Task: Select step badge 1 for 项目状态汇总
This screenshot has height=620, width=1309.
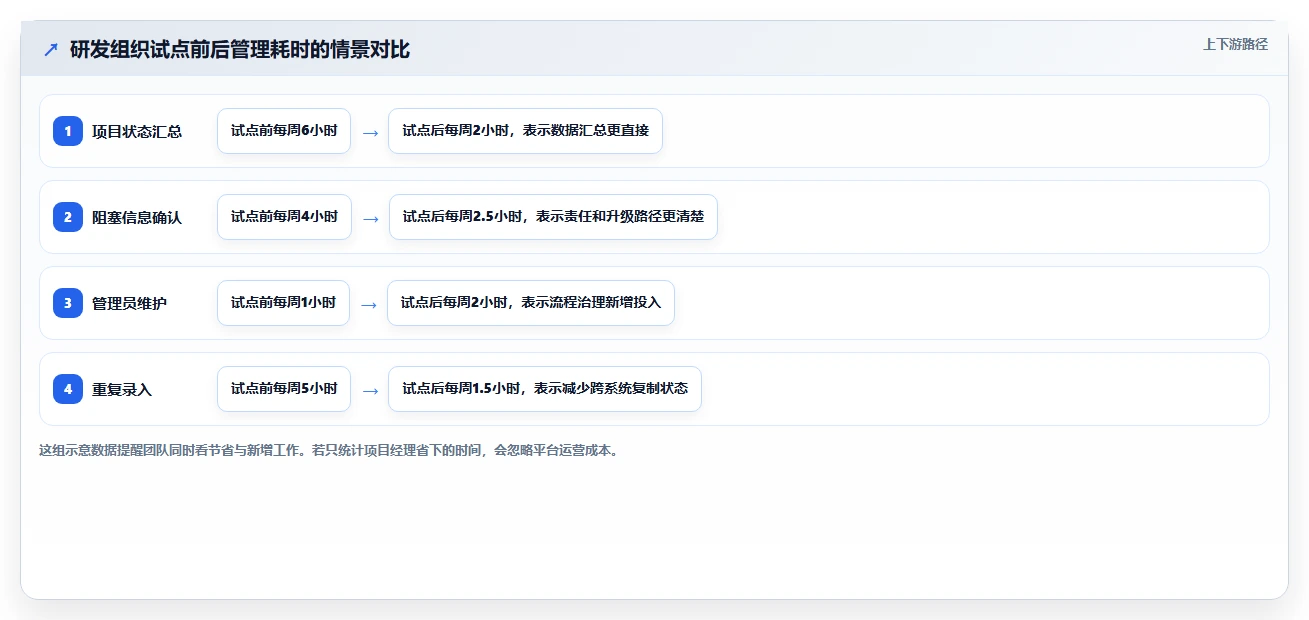Action: pyautogui.click(x=68, y=131)
